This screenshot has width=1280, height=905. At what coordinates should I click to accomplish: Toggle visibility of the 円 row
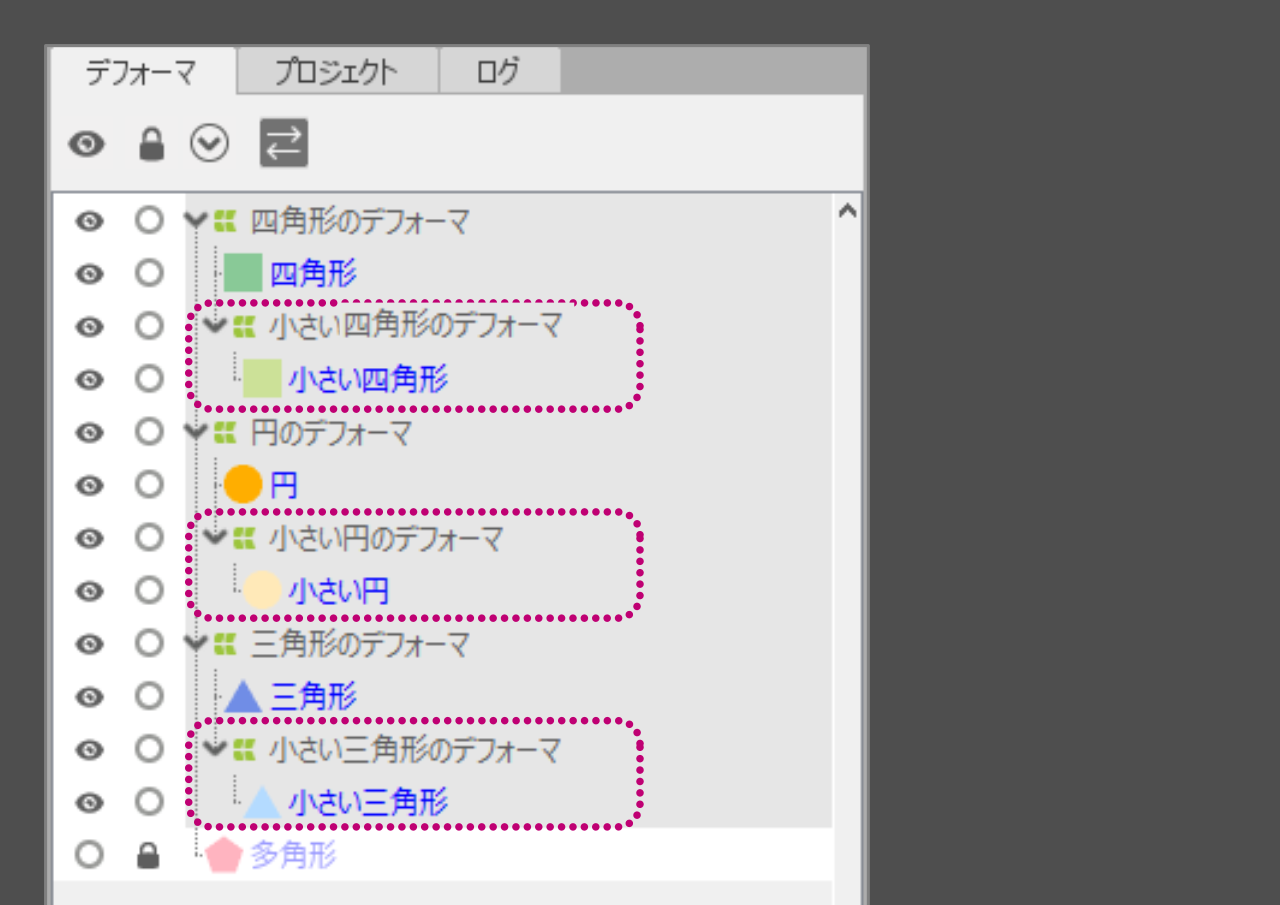(90, 485)
